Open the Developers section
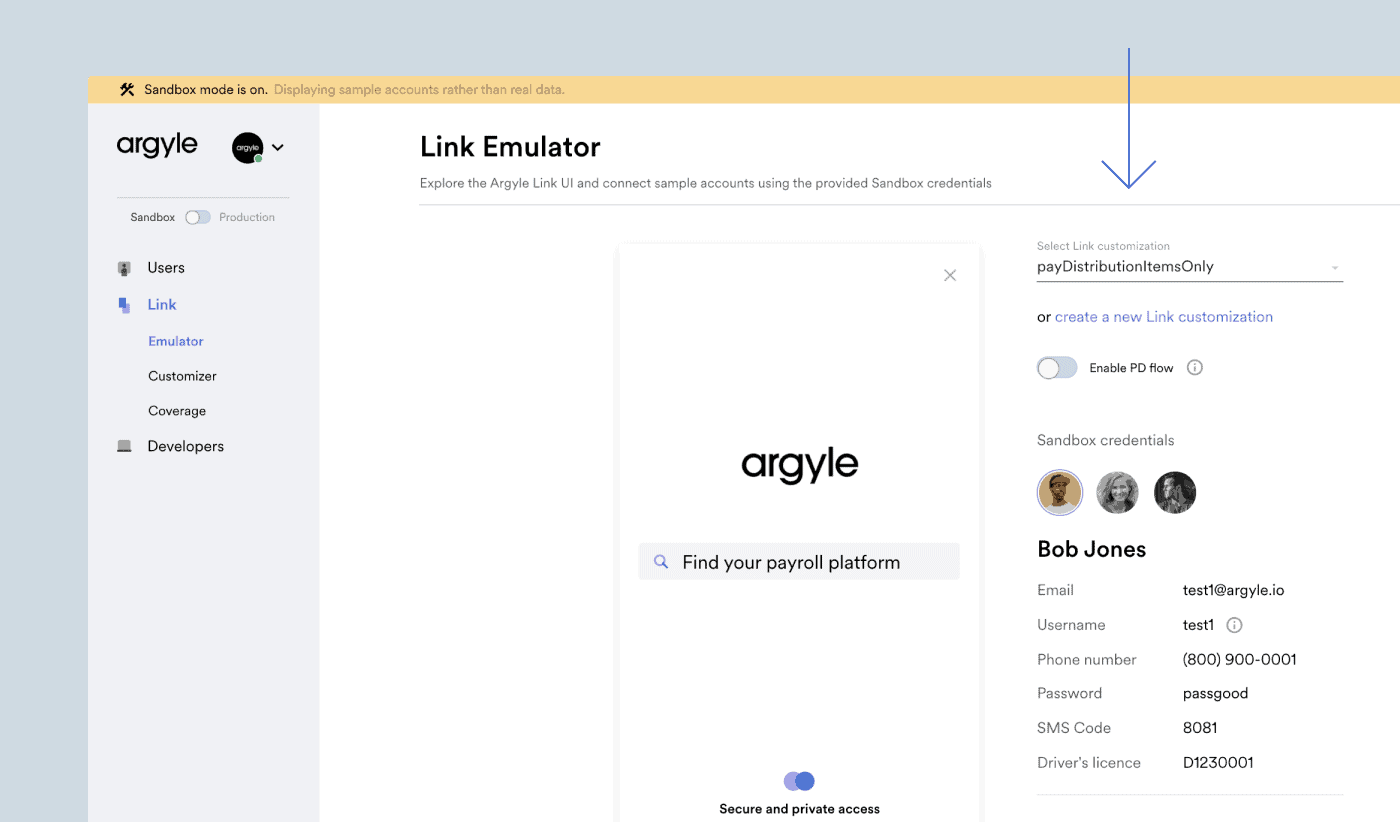This screenshot has height=822, width=1400. (x=186, y=446)
